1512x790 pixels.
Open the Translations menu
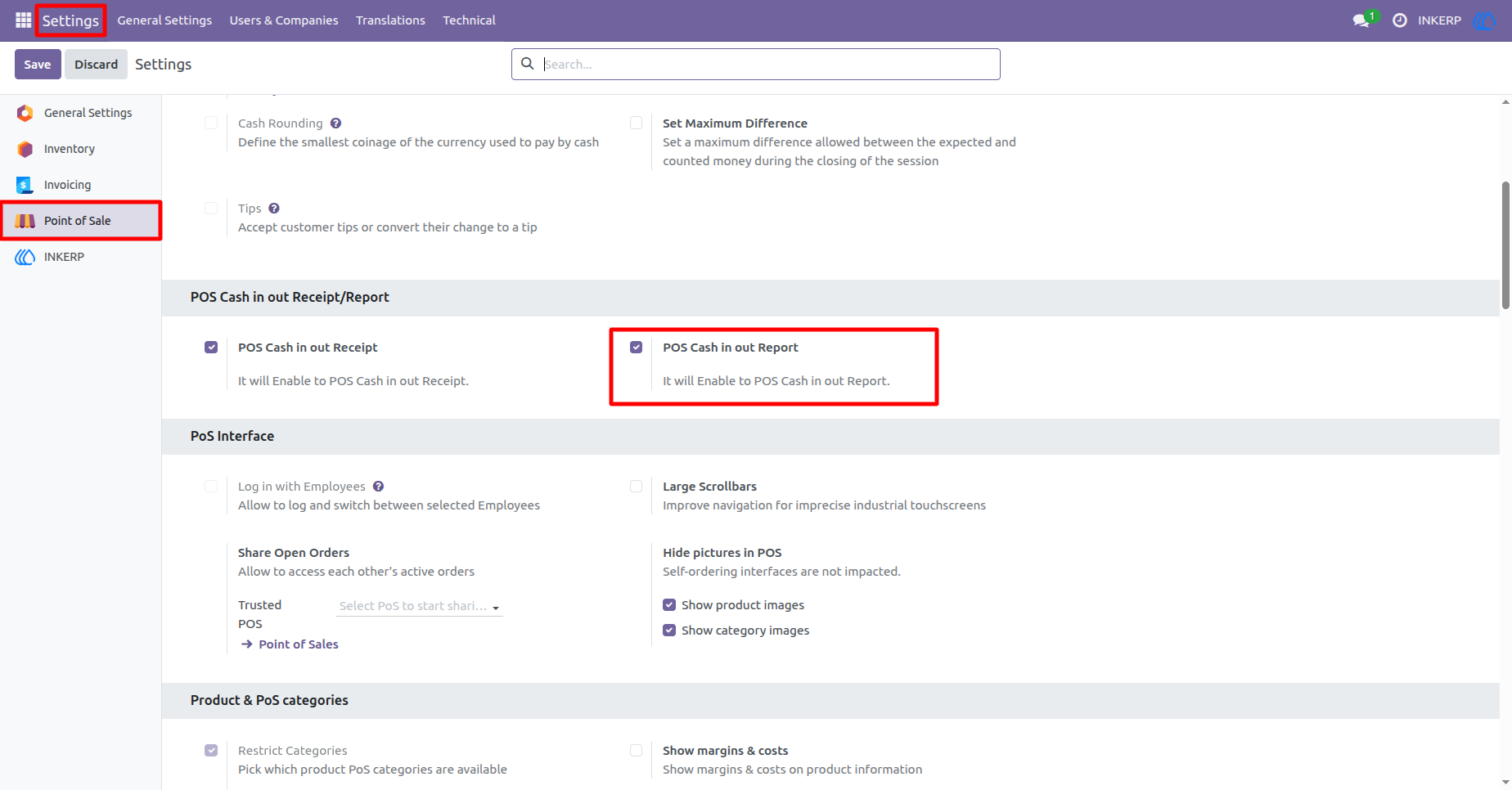click(390, 20)
